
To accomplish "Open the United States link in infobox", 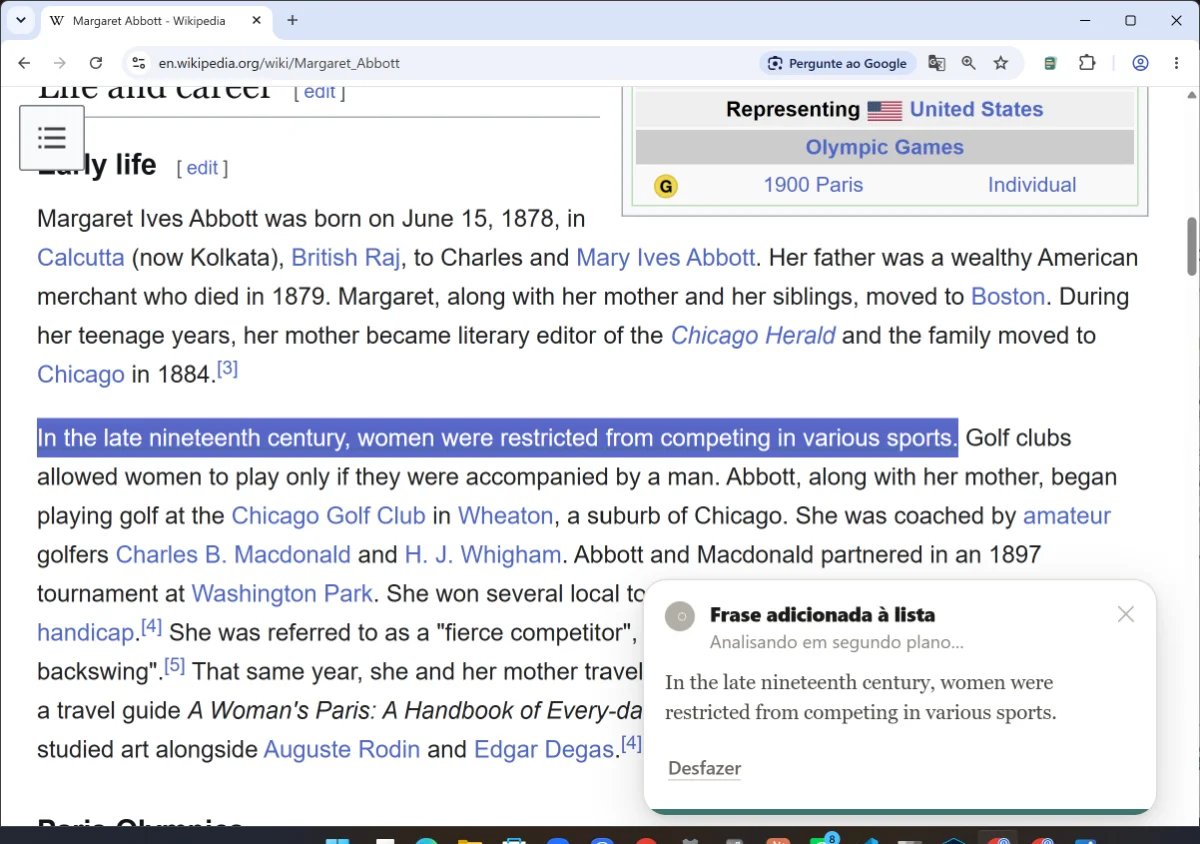I will click(976, 109).
